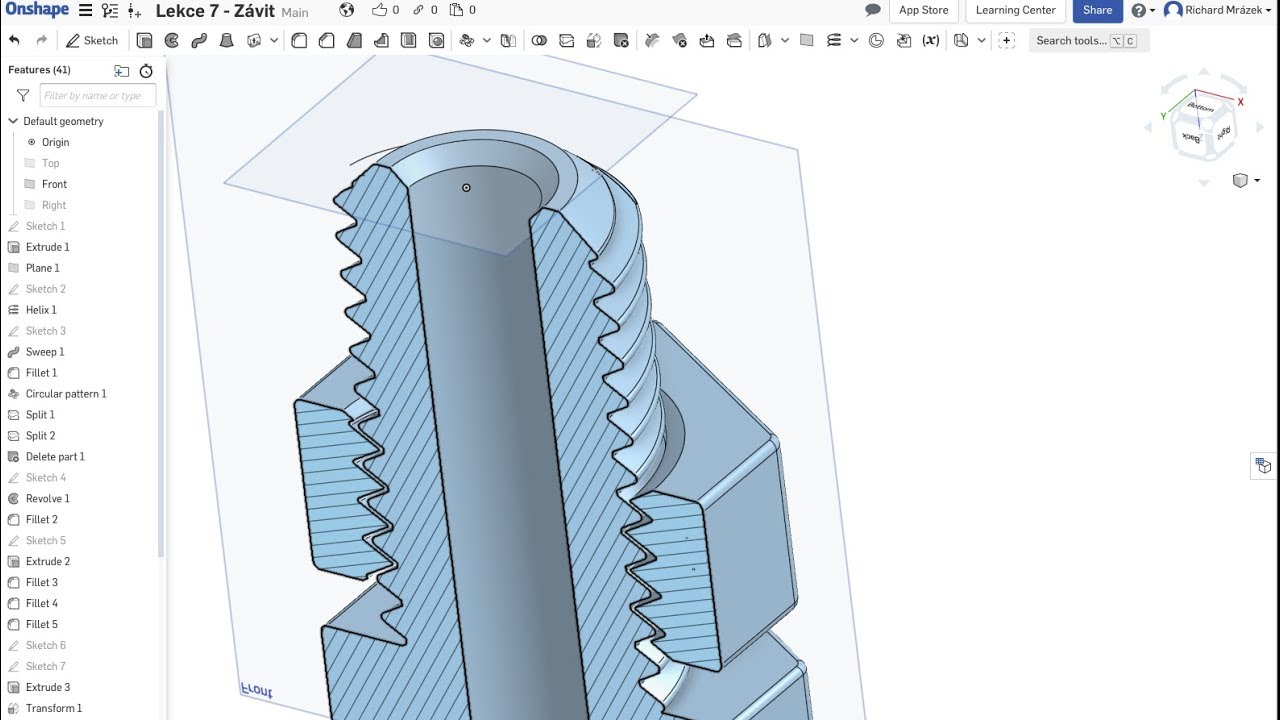
Task: Click the Sketch button
Action: coord(93,41)
